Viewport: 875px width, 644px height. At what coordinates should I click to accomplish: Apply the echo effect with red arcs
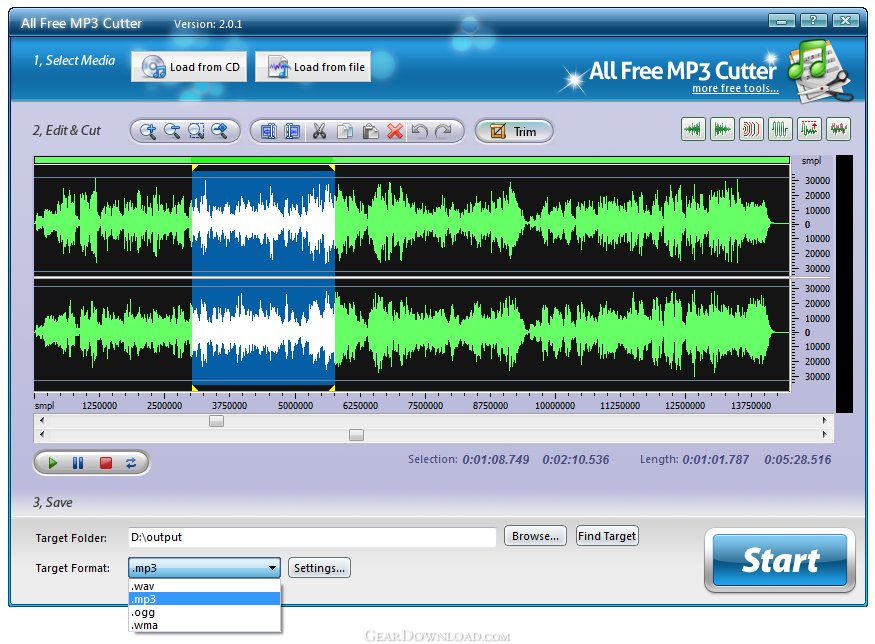[x=751, y=129]
